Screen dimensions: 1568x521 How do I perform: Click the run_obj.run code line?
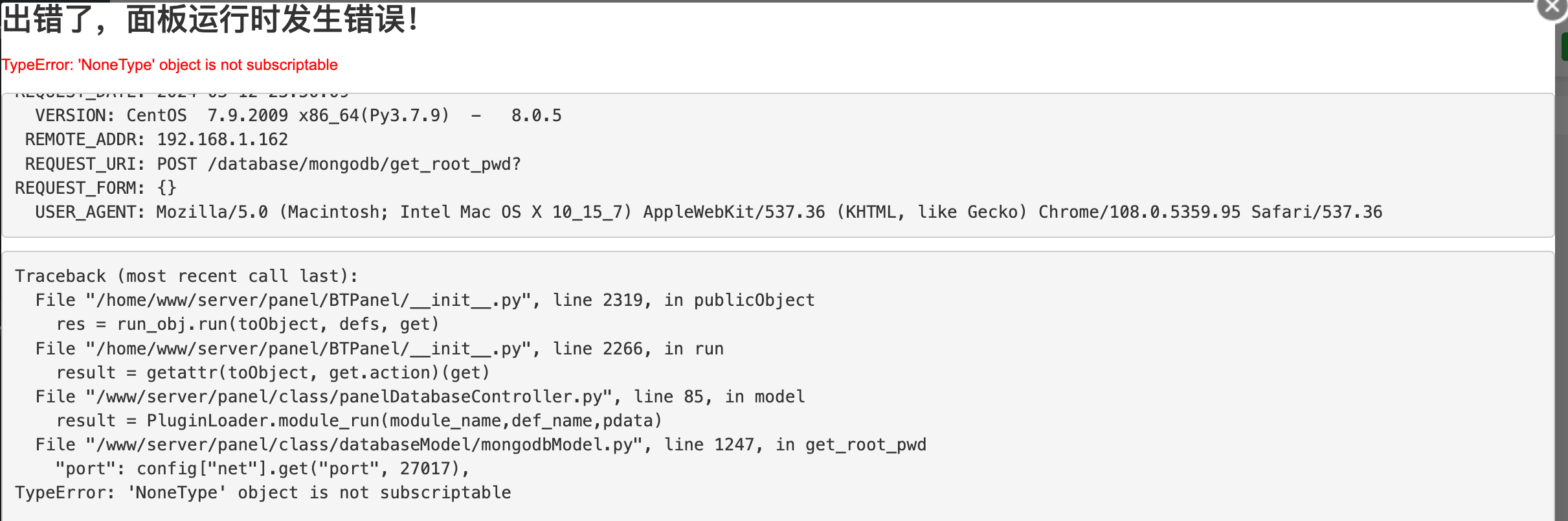coord(247,324)
